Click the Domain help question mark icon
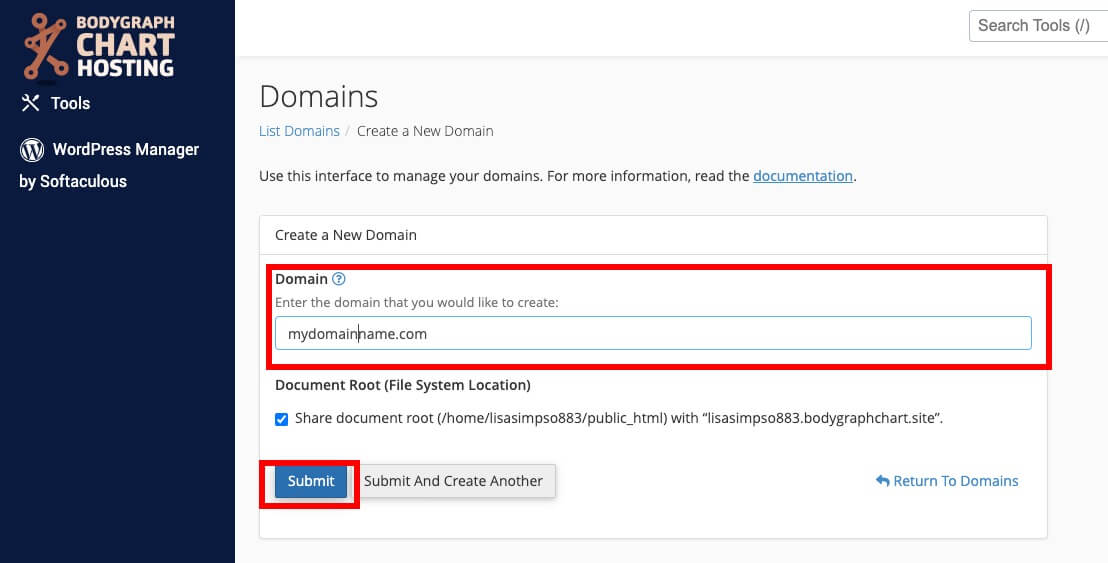Image resolution: width=1108 pixels, height=563 pixels. click(338, 279)
